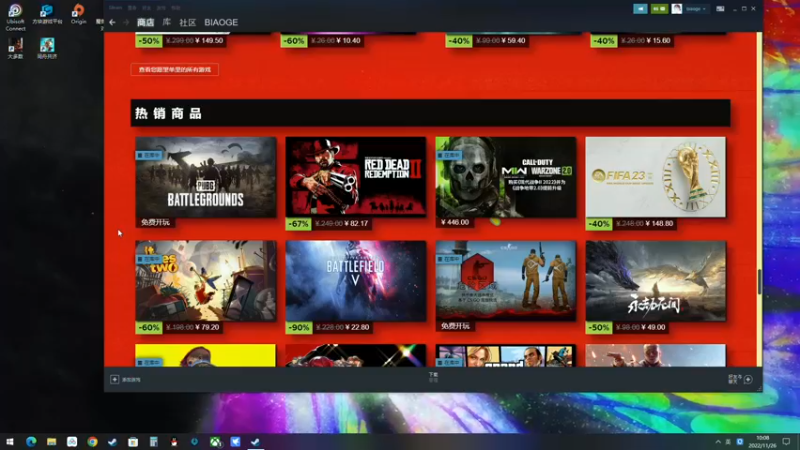Open Steam Big Picture mode icon

720,9
